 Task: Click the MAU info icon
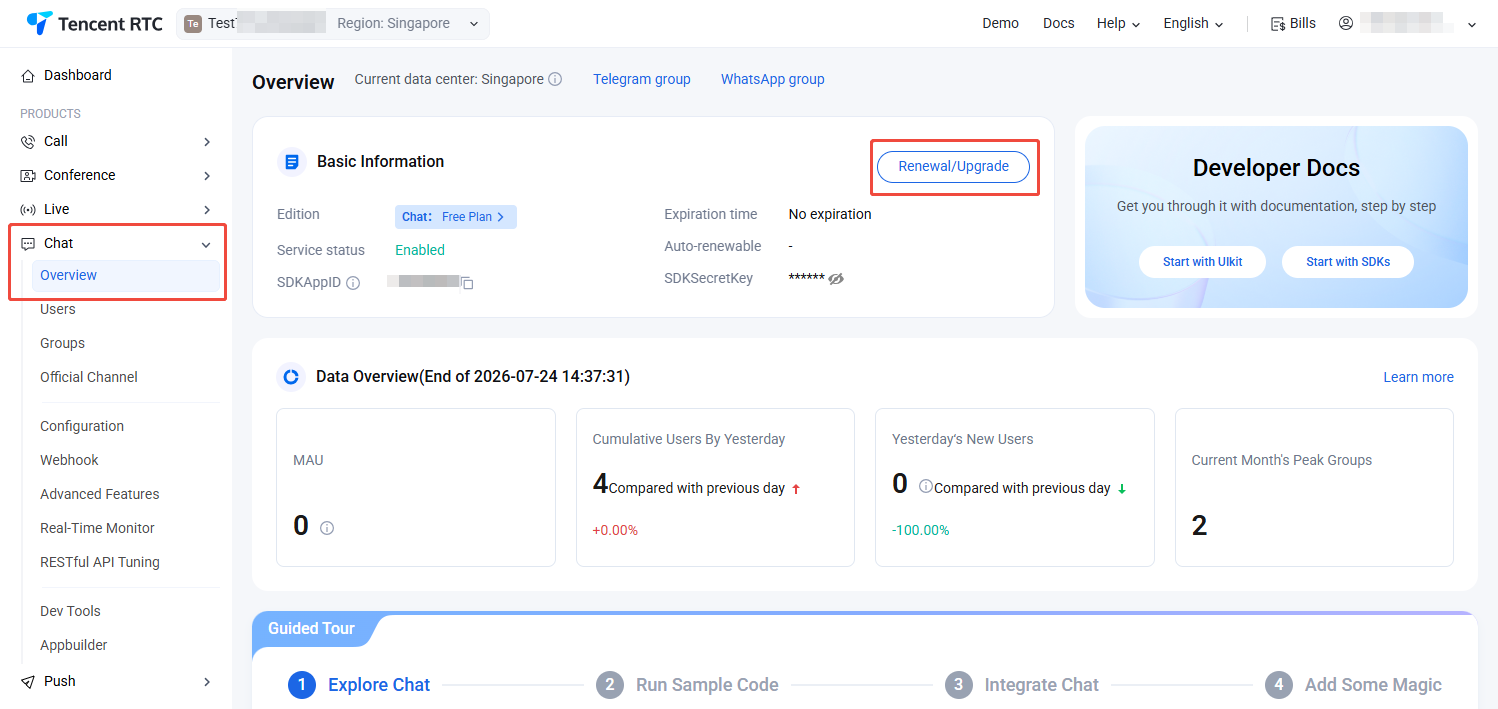click(x=327, y=528)
